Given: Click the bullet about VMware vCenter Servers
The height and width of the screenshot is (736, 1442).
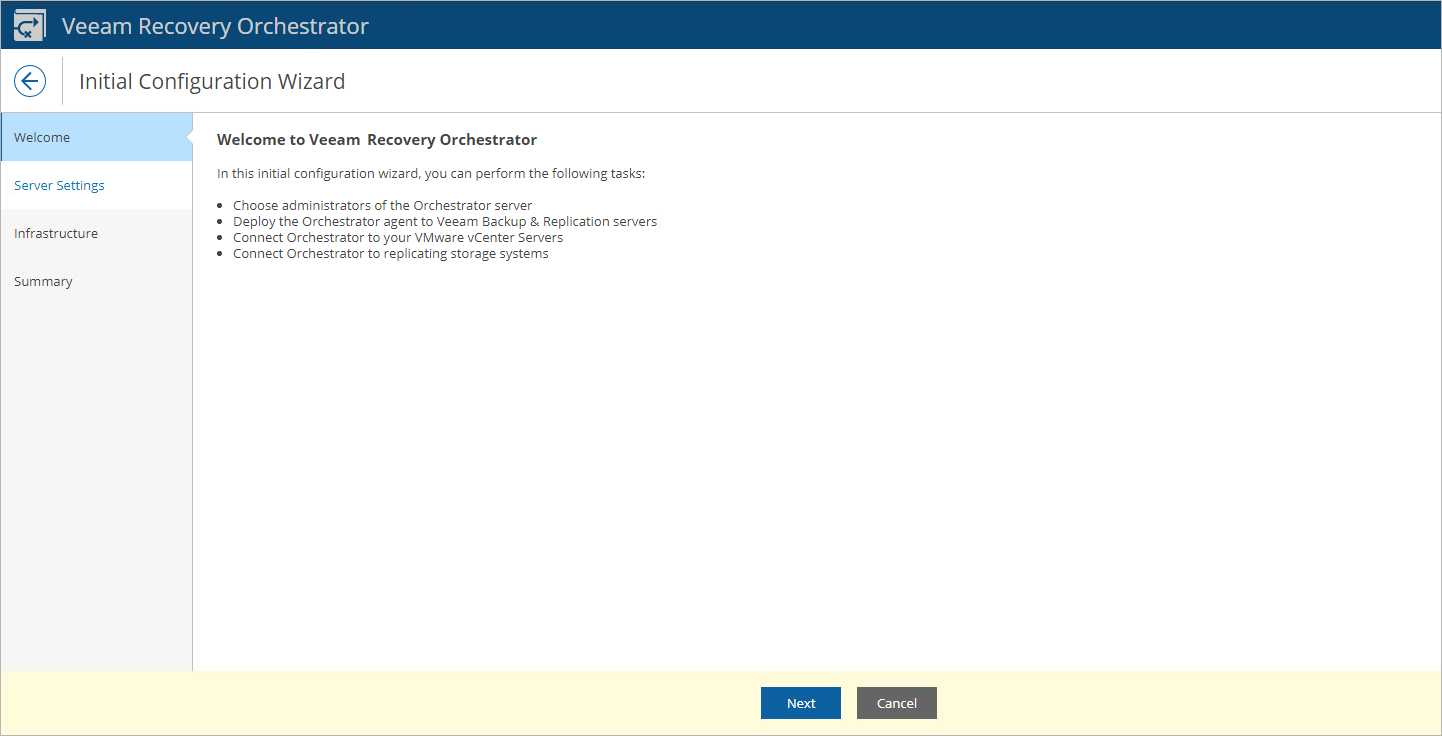Looking at the screenshot, I should tap(398, 237).
